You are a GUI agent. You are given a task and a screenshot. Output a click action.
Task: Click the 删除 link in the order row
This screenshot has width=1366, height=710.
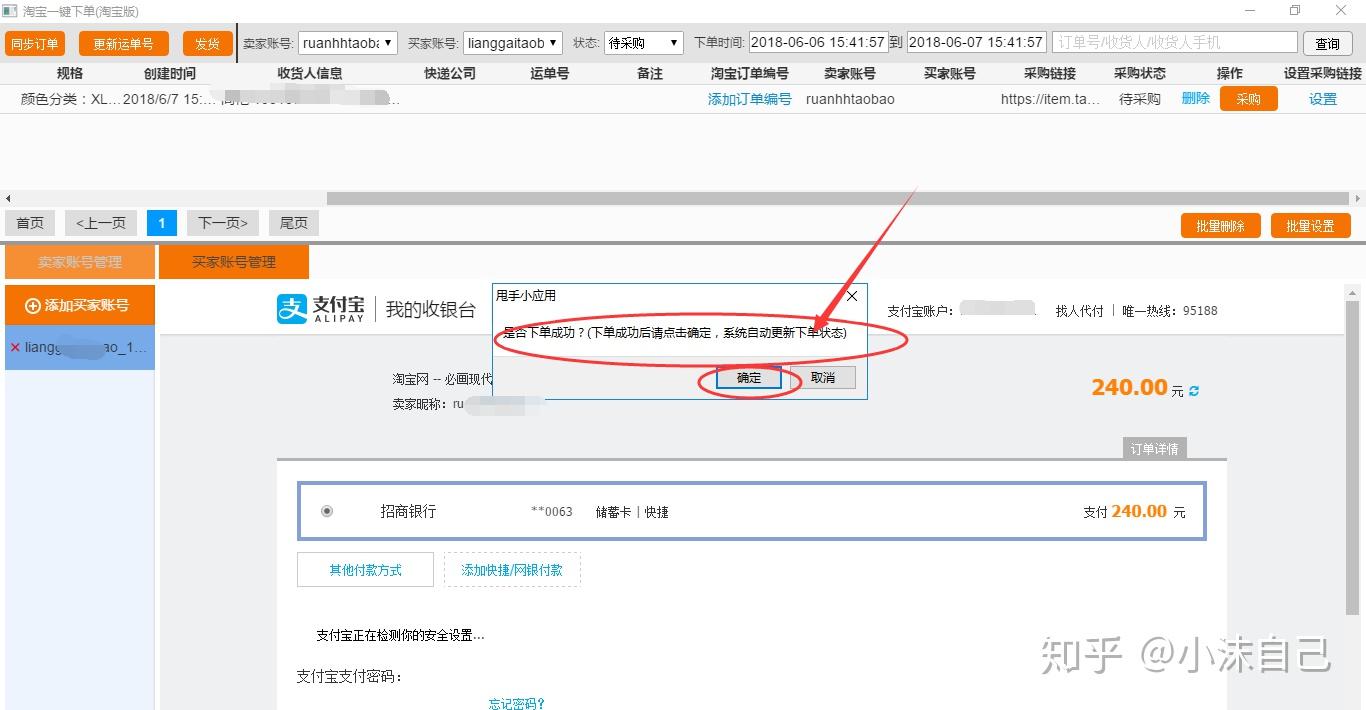tap(1195, 98)
